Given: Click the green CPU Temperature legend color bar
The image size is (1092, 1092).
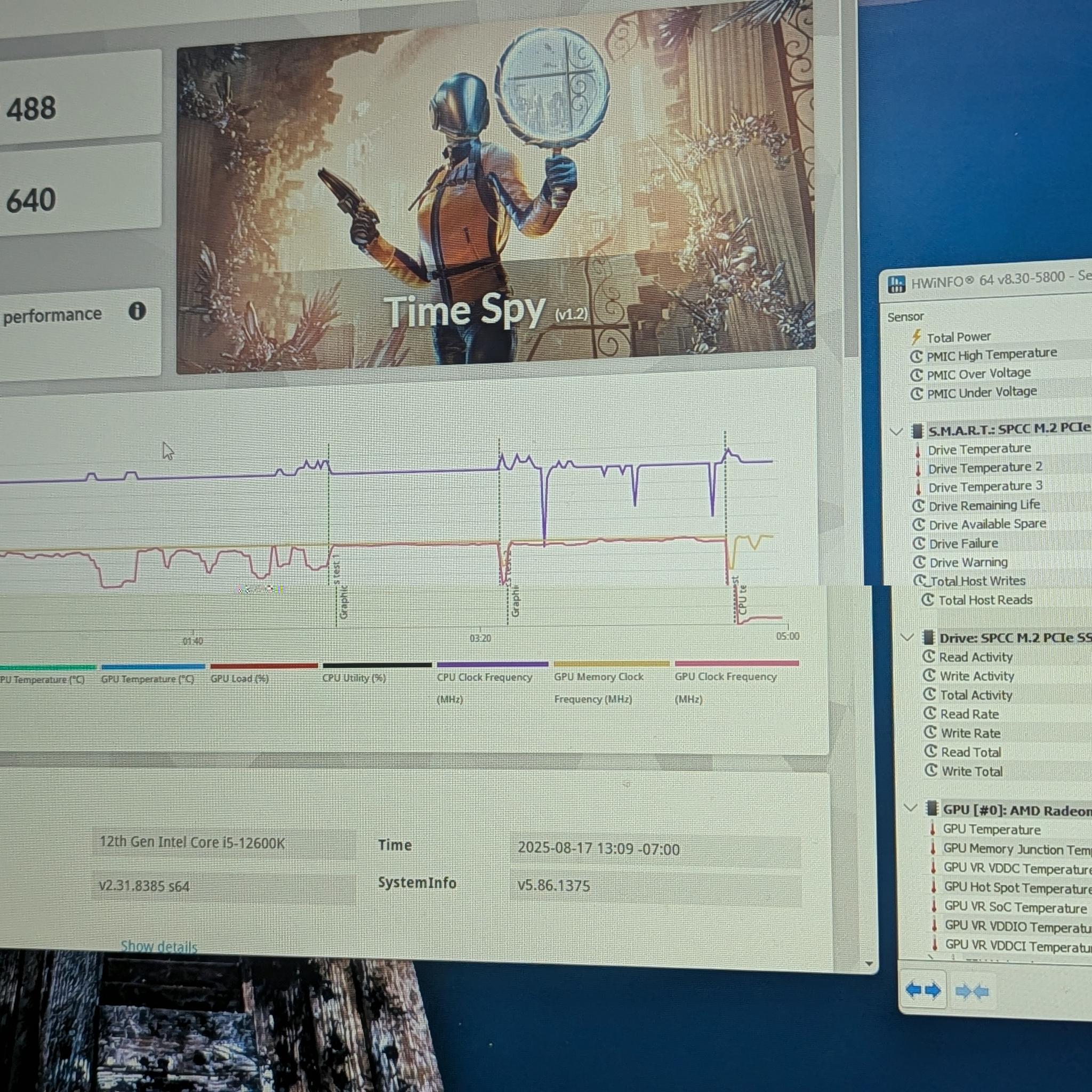Looking at the screenshot, I should [48, 668].
